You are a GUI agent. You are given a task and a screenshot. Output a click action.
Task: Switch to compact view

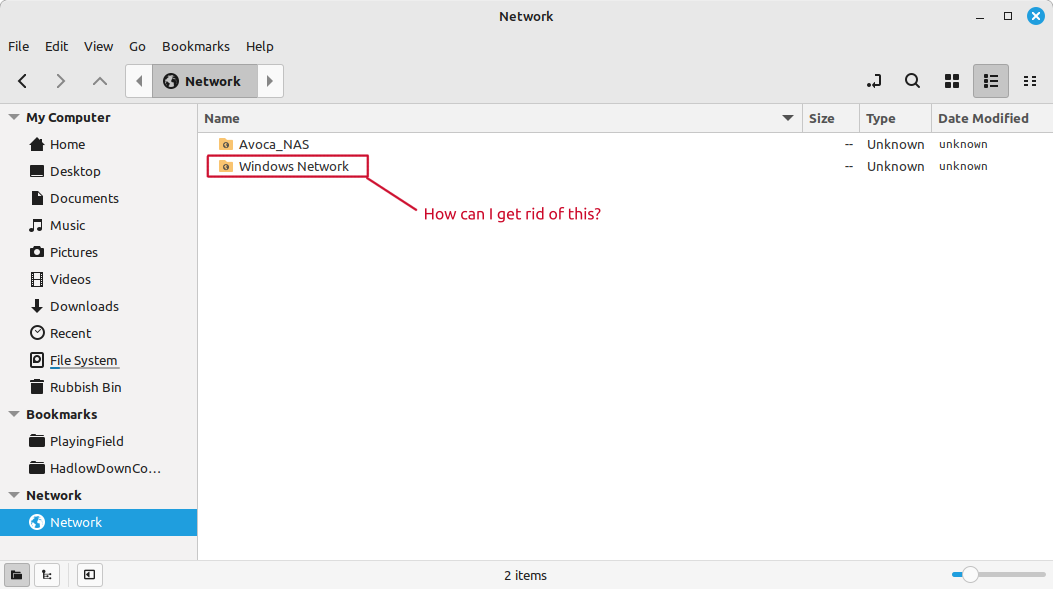tap(1029, 81)
